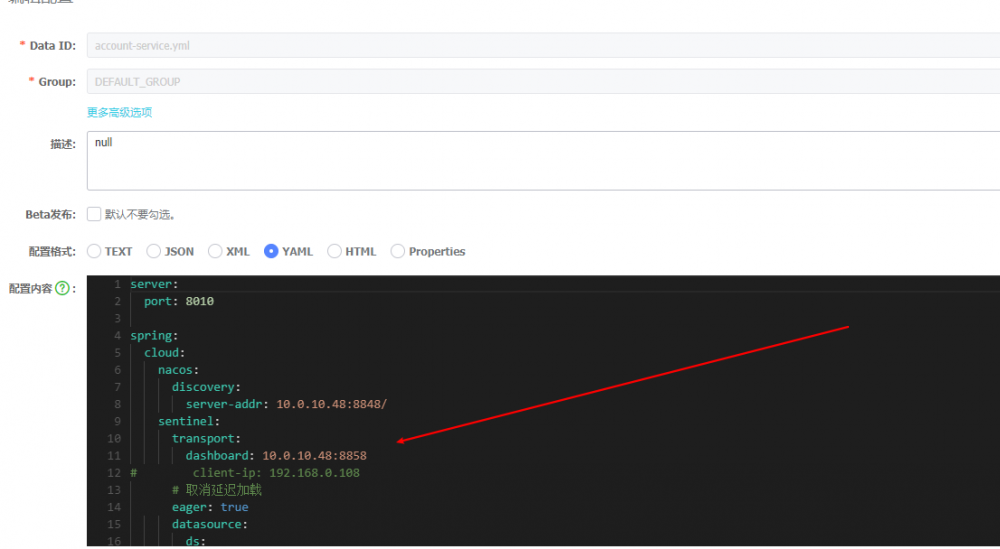Screen dimensions: 1000x549
Task: Select the JSON format radio button
Action: coord(153,251)
